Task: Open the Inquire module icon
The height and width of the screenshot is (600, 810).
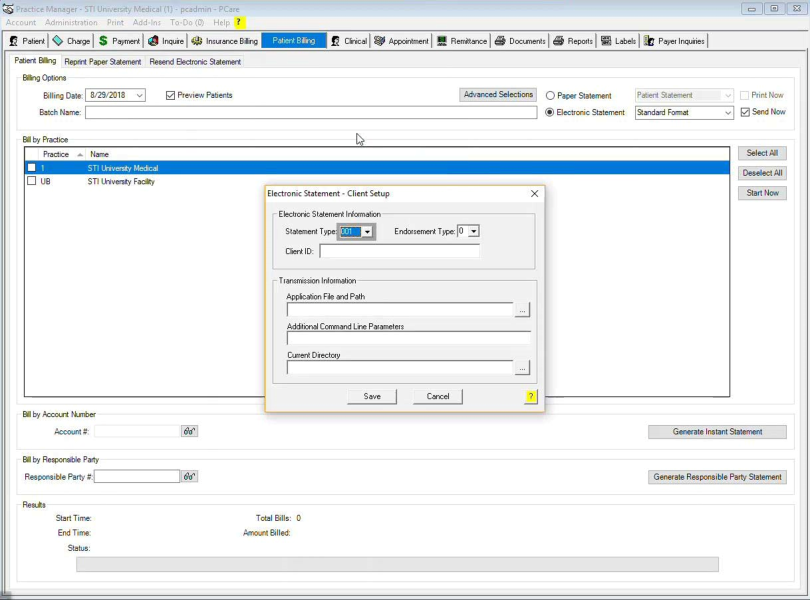Action: pos(166,41)
